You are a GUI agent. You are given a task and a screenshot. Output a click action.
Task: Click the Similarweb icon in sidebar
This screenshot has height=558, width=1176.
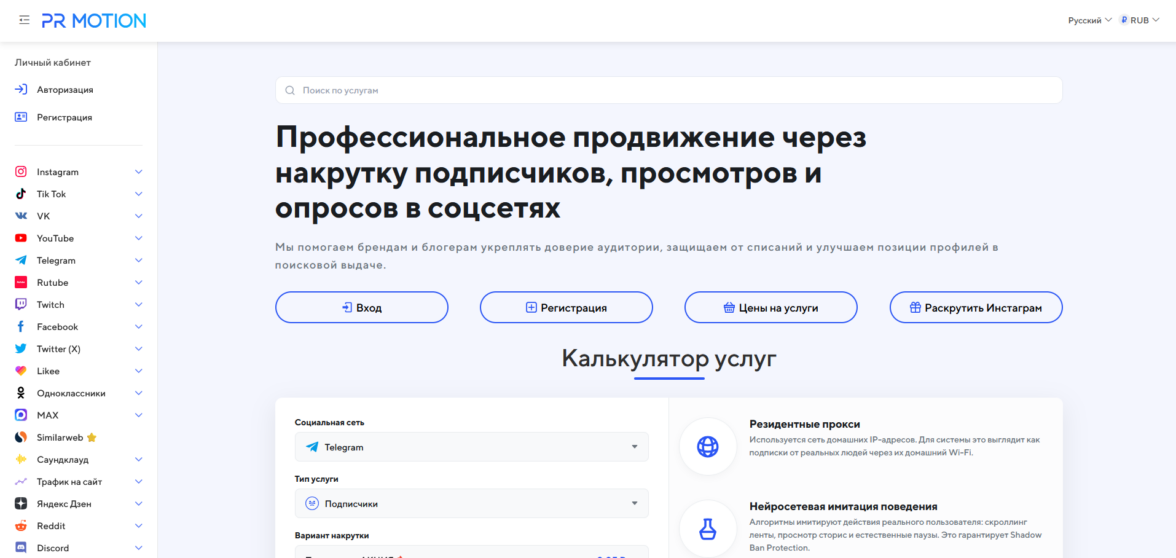pyautogui.click(x=21, y=437)
